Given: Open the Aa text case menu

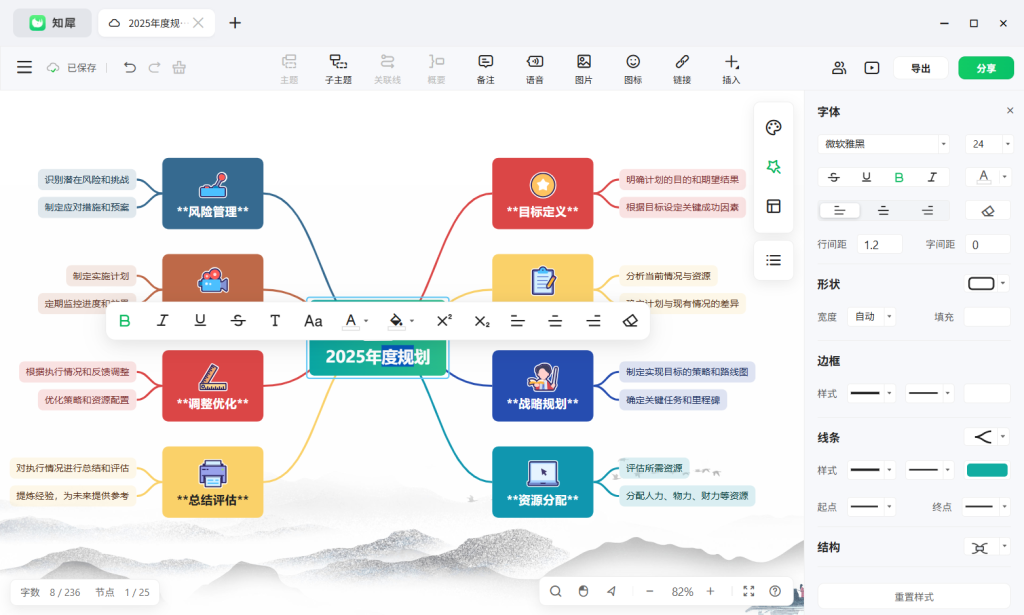Looking at the screenshot, I should (313, 321).
